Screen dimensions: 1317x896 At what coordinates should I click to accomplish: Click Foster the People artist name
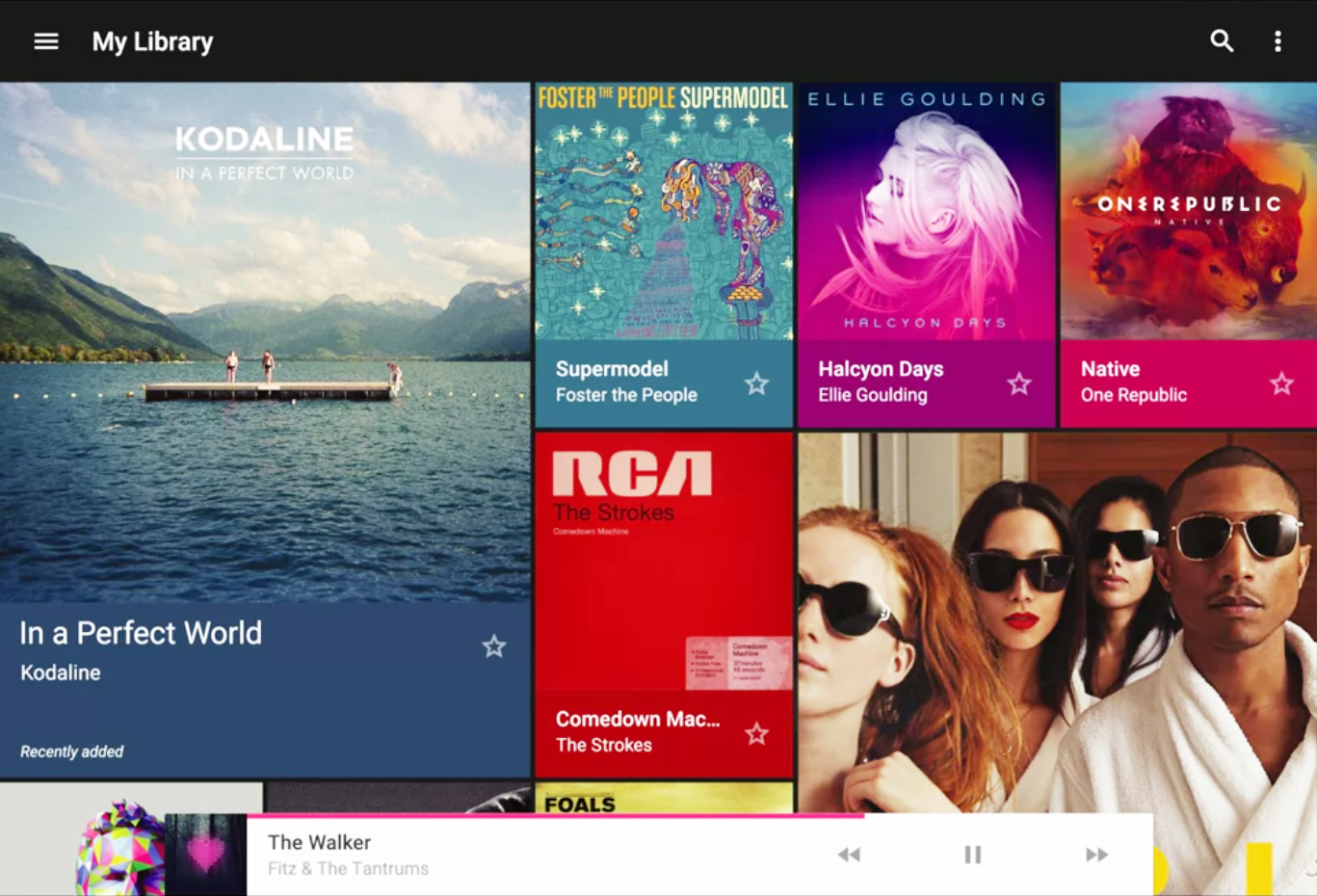[x=626, y=395]
